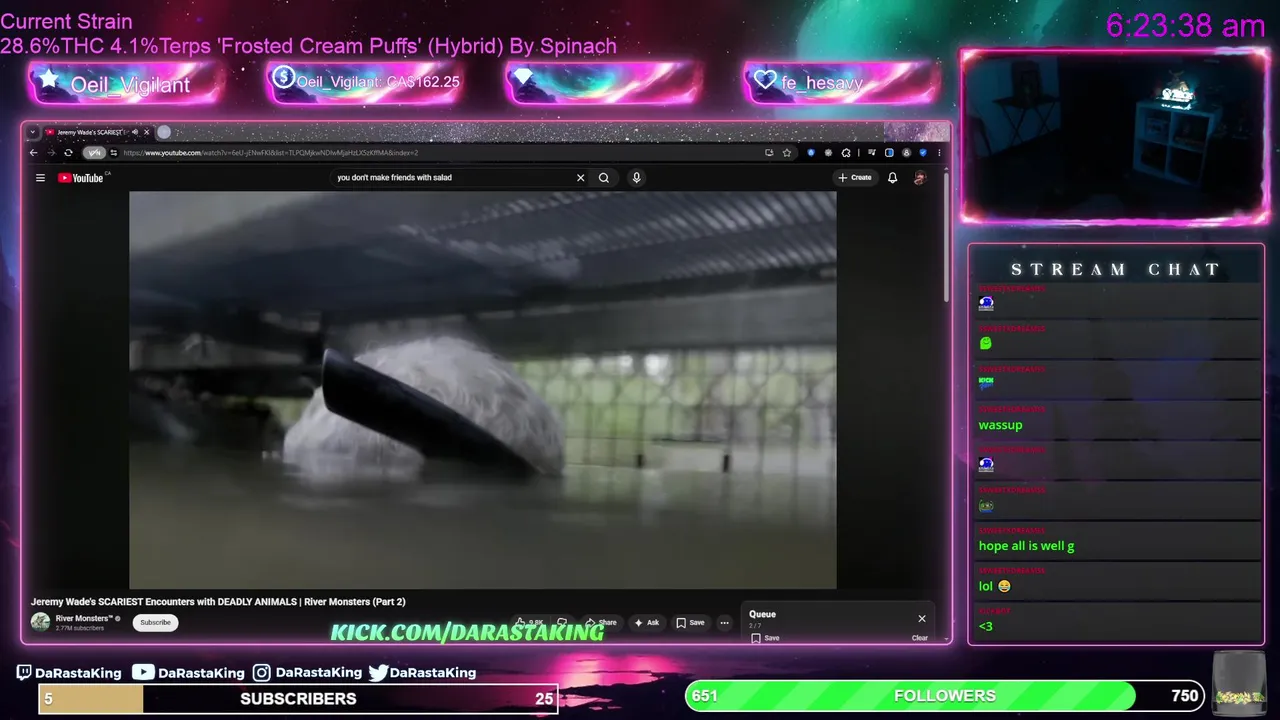Screen dimensions: 1280x720
Task: Click the FOLLOWERS goal progress bar
Action: 945,696
